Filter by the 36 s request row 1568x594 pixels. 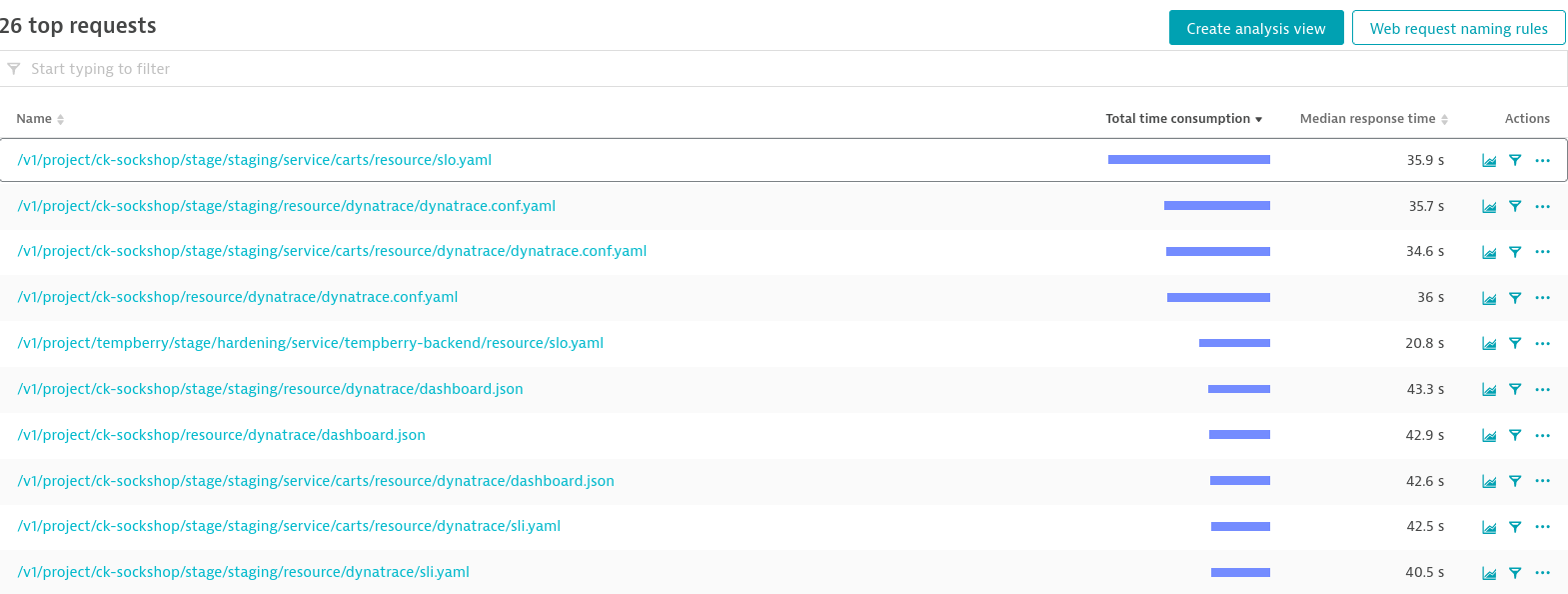pos(1515,298)
